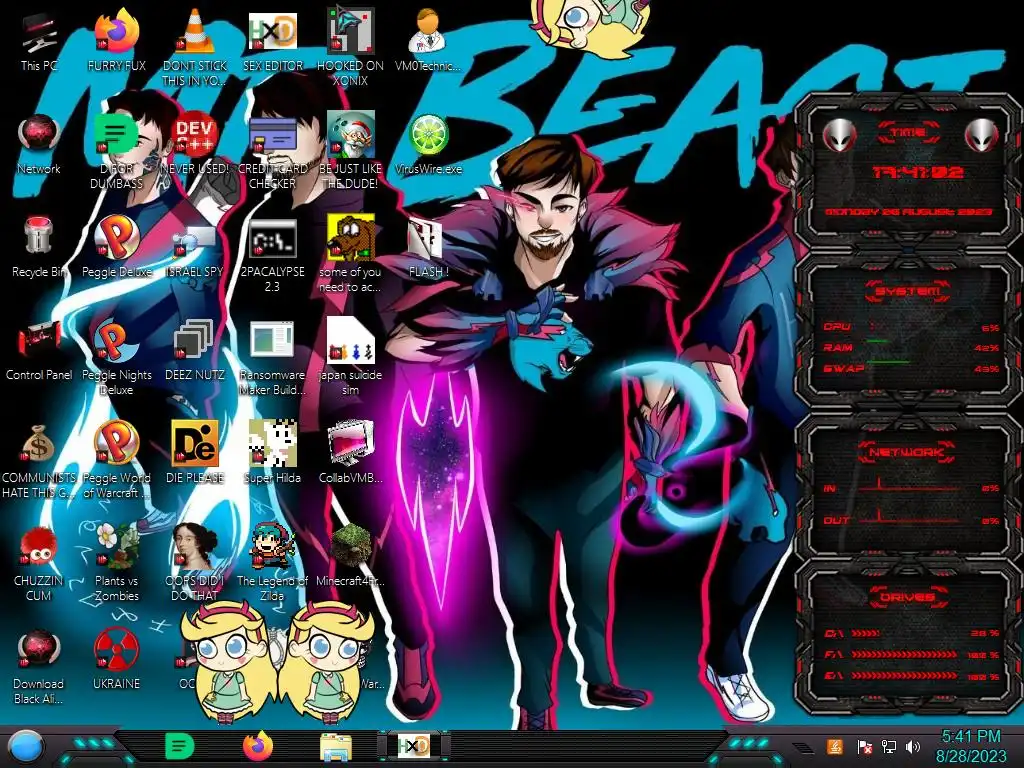1024x768 pixels.
Task: Open File Explorer from the taskbar
Action: pyautogui.click(x=336, y=747)
